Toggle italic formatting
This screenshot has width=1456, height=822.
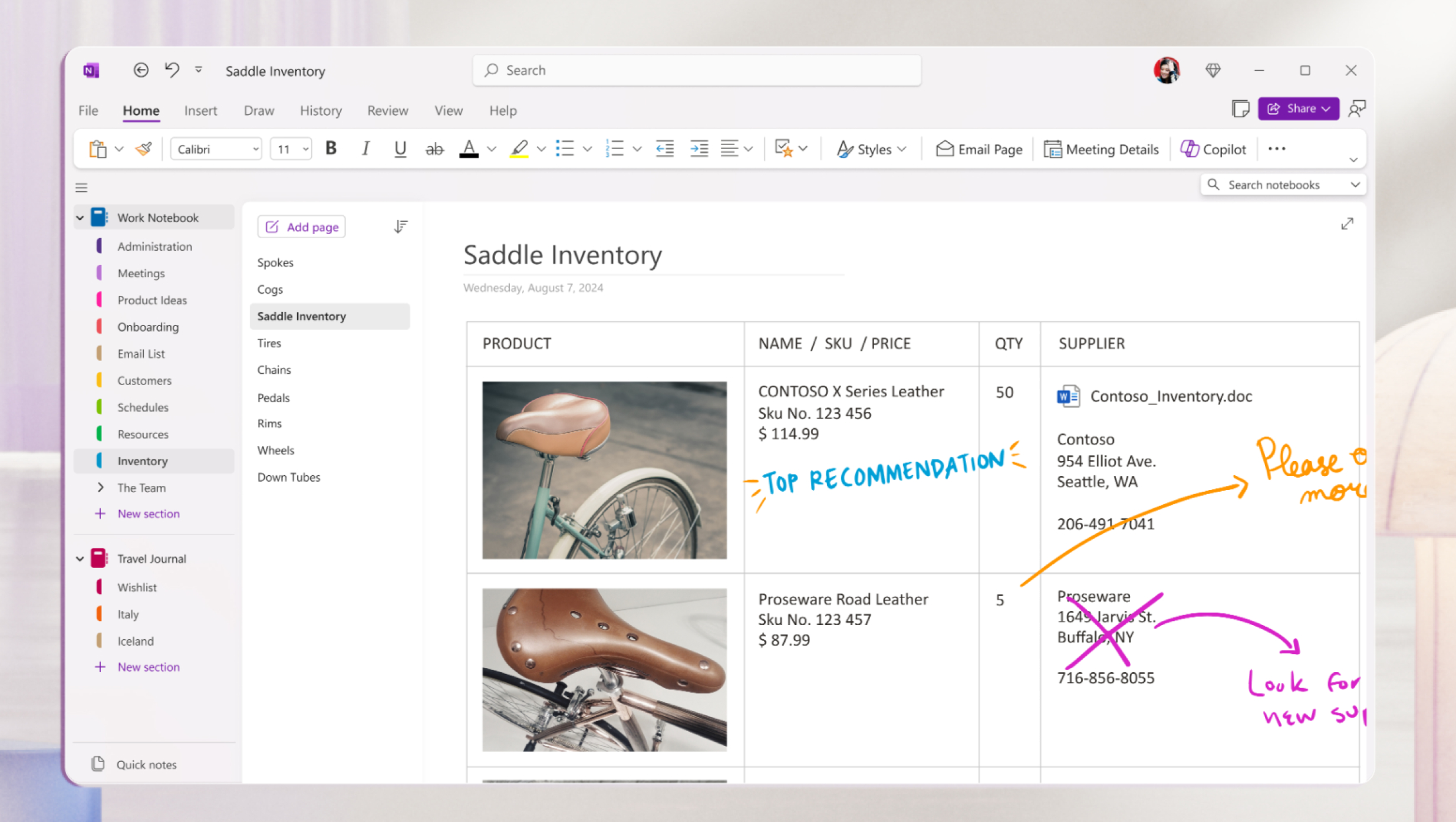click(x=365, y=149)
